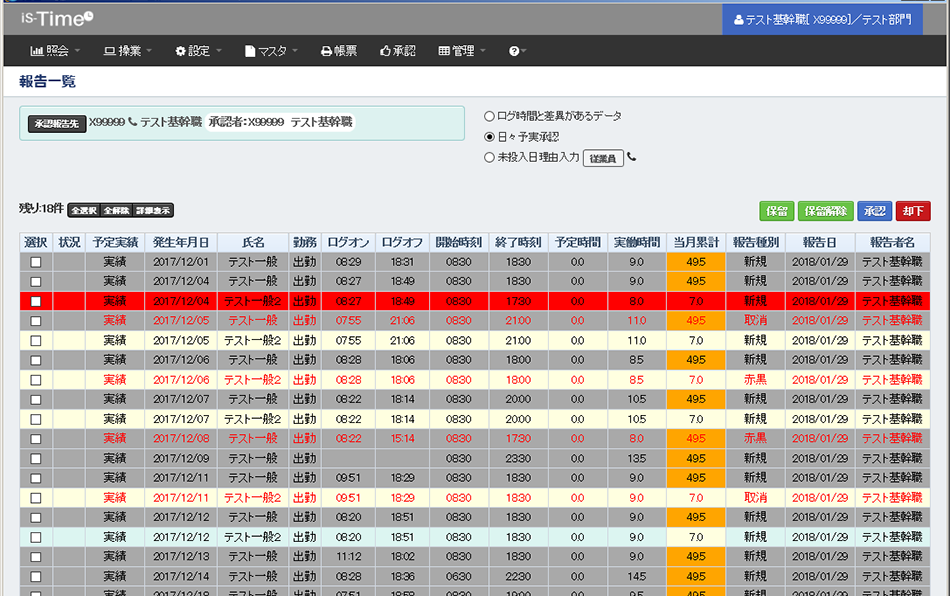Open the help question mark menu
Screen dimensions: 950x596
pyautogui.click(x=517, y=51)
